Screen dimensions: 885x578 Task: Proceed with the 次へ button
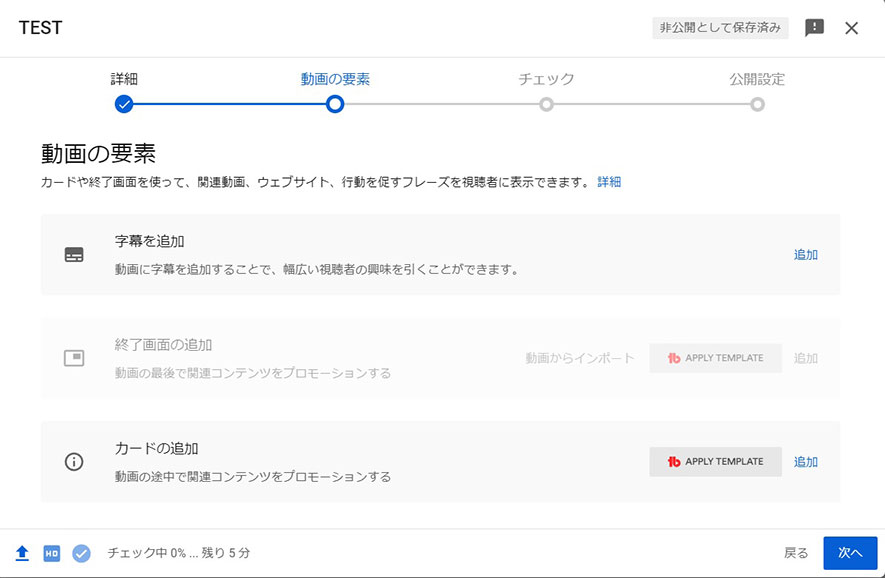coord(850,553)
